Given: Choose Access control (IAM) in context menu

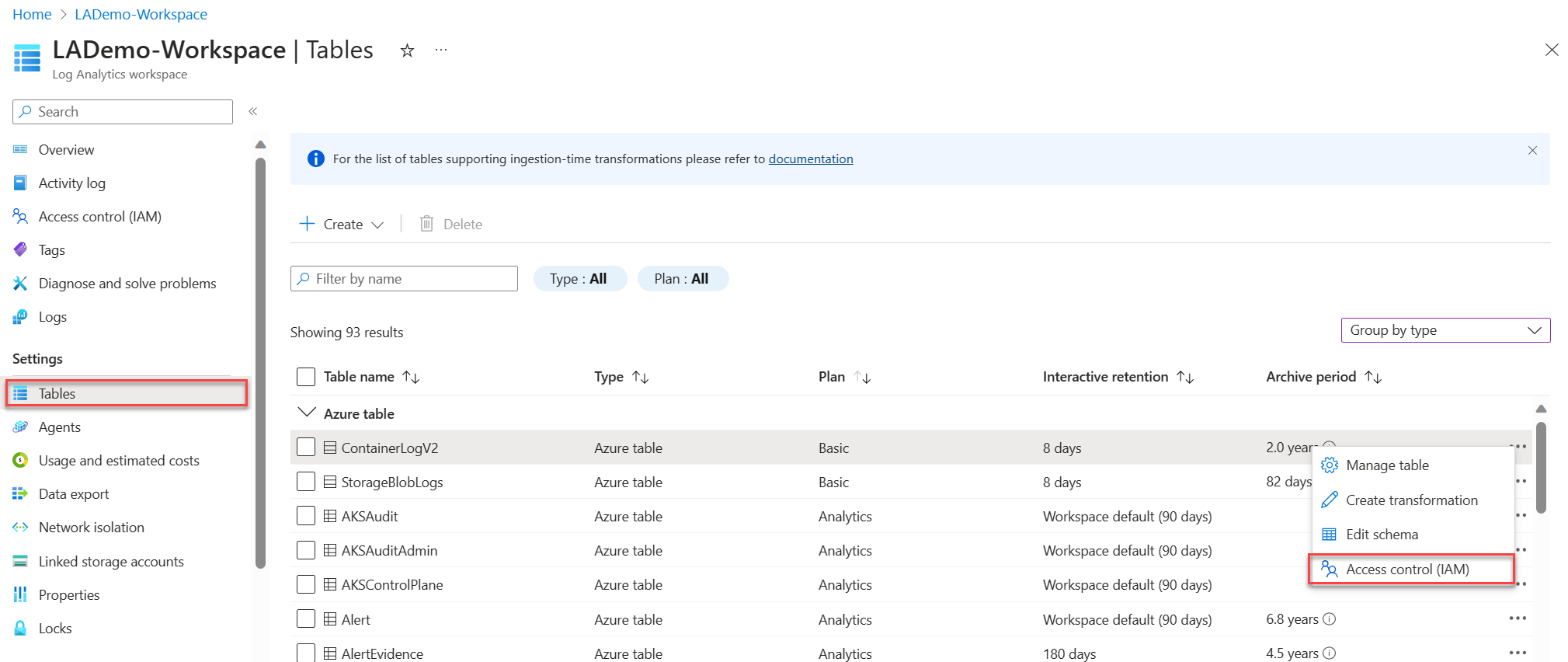Looking at the screenshot, I should [x=1407, y=570].
